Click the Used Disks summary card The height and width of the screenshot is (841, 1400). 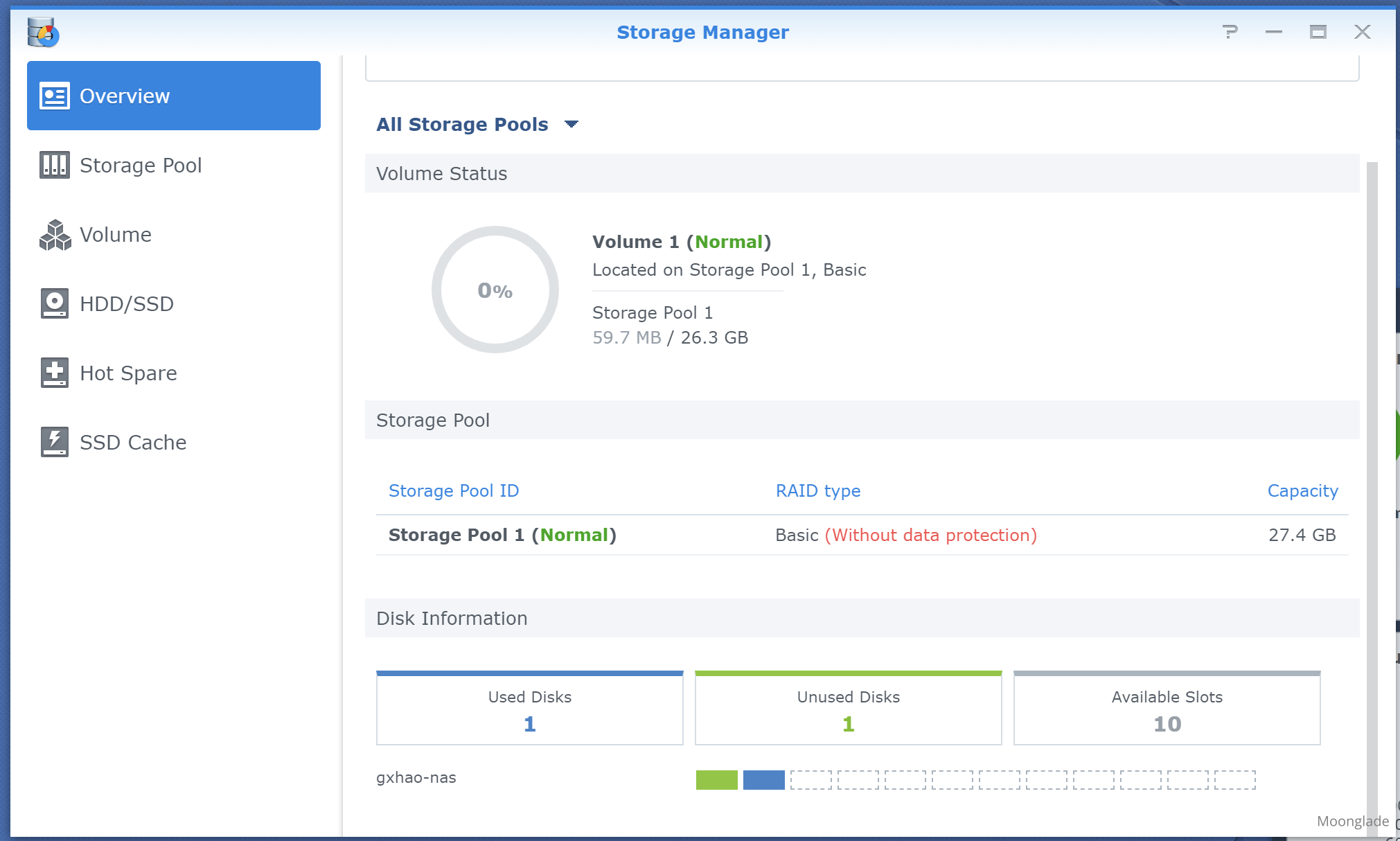click(529, 709)
